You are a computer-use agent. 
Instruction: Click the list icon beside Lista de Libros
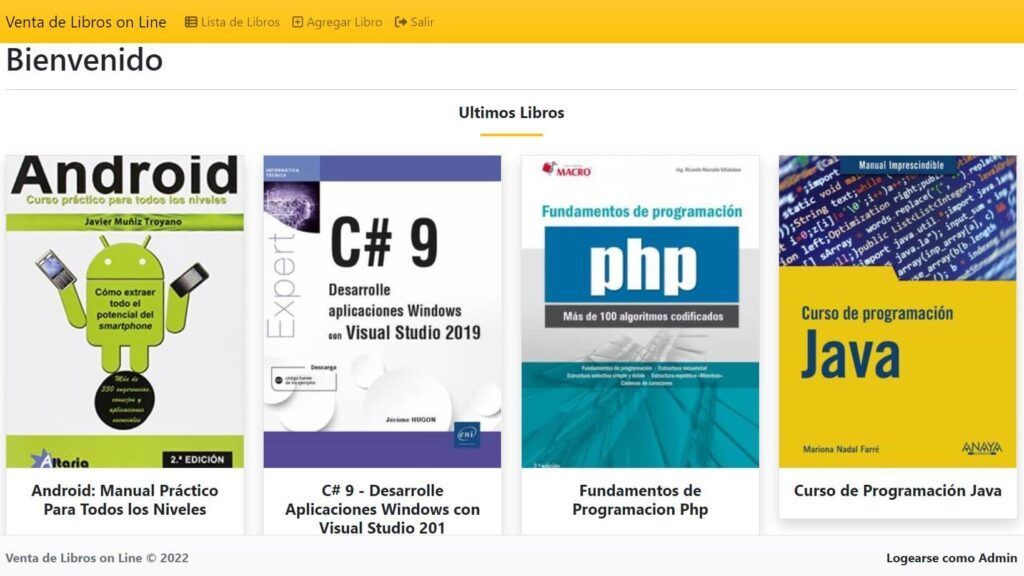(191, 22)
